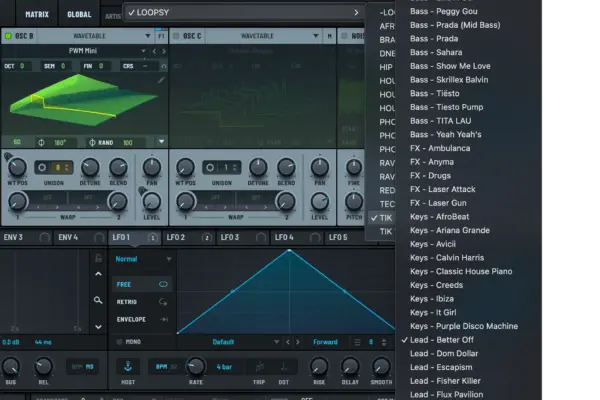Image resolution: width=600 pixels, height=400 pixels.
Task: Enable the OSC C power switch
Action: point(178,36)
